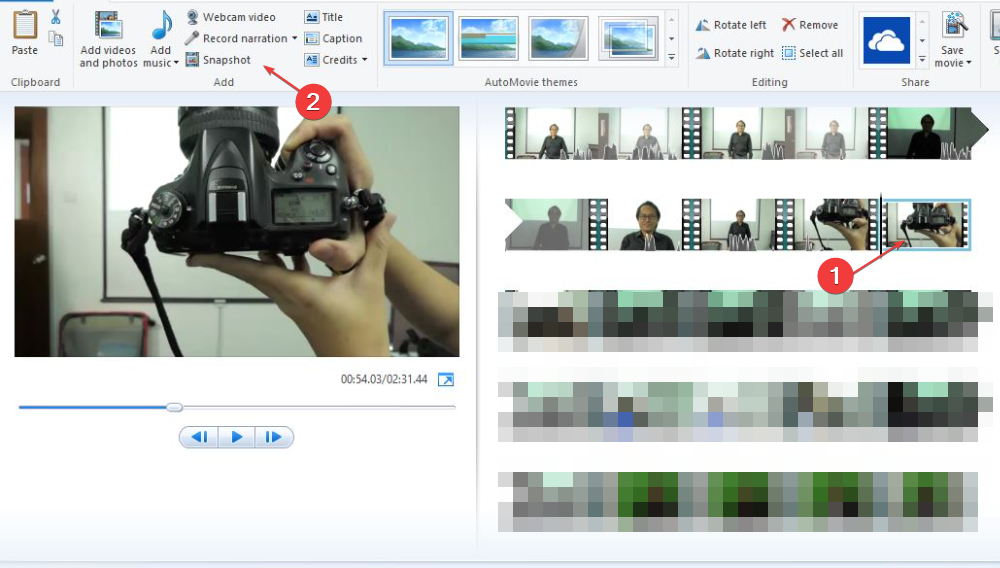1000x568 pixels.
Task: Click the full screen preview icon
Action: point(446,379)
